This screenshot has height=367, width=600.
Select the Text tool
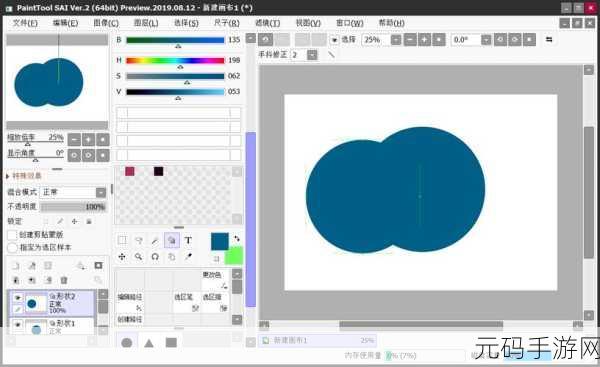(188, 240)
